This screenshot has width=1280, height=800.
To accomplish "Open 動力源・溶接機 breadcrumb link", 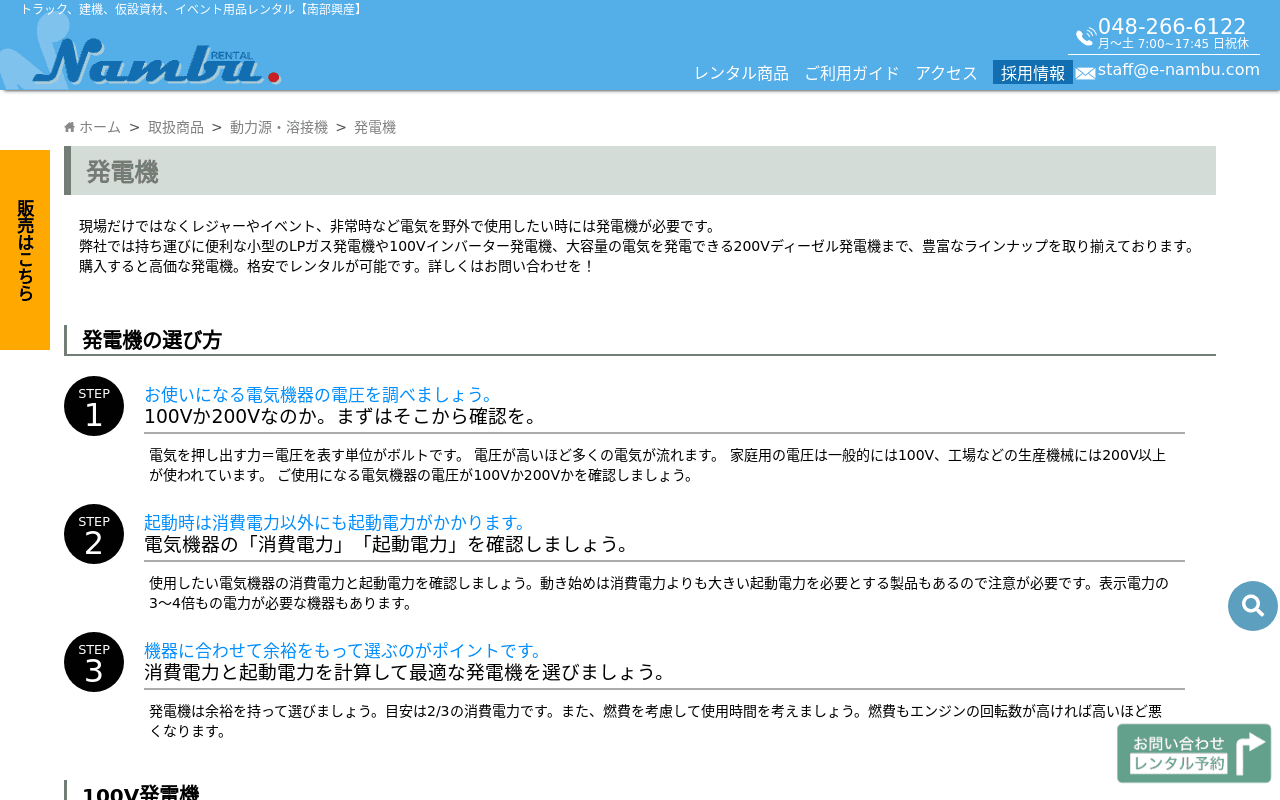I will (x=279, y=127).
